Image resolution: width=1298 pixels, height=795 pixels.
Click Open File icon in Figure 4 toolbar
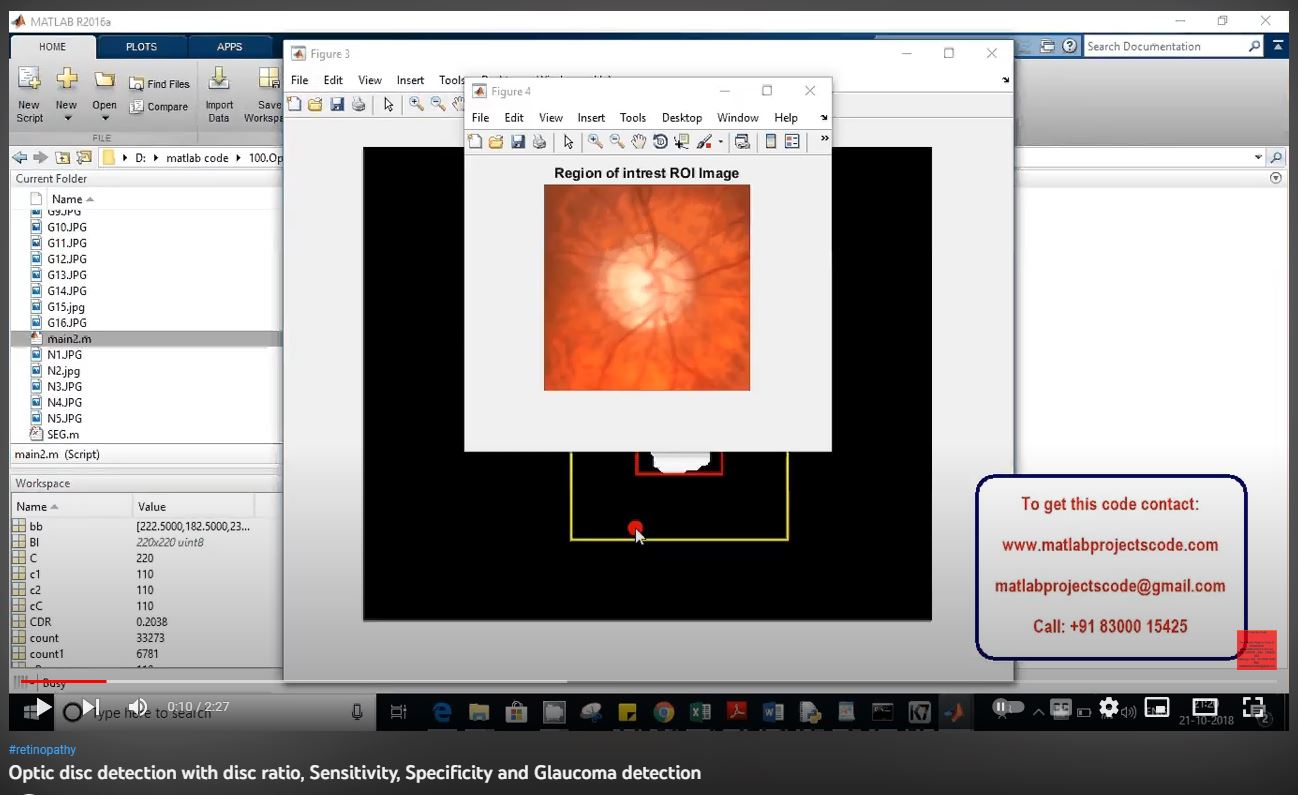click(496, 142)
